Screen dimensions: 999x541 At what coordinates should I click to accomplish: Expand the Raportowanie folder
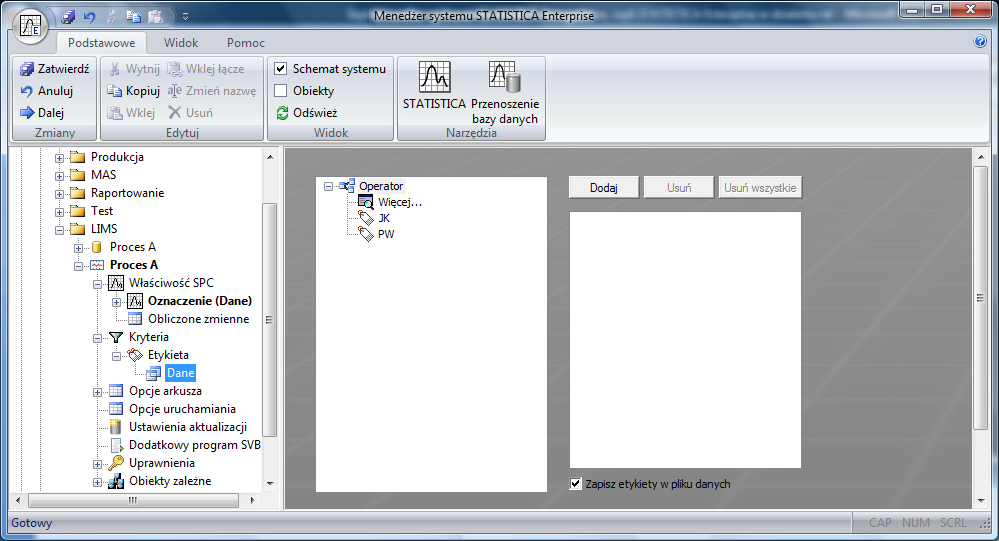click(59, 193)
